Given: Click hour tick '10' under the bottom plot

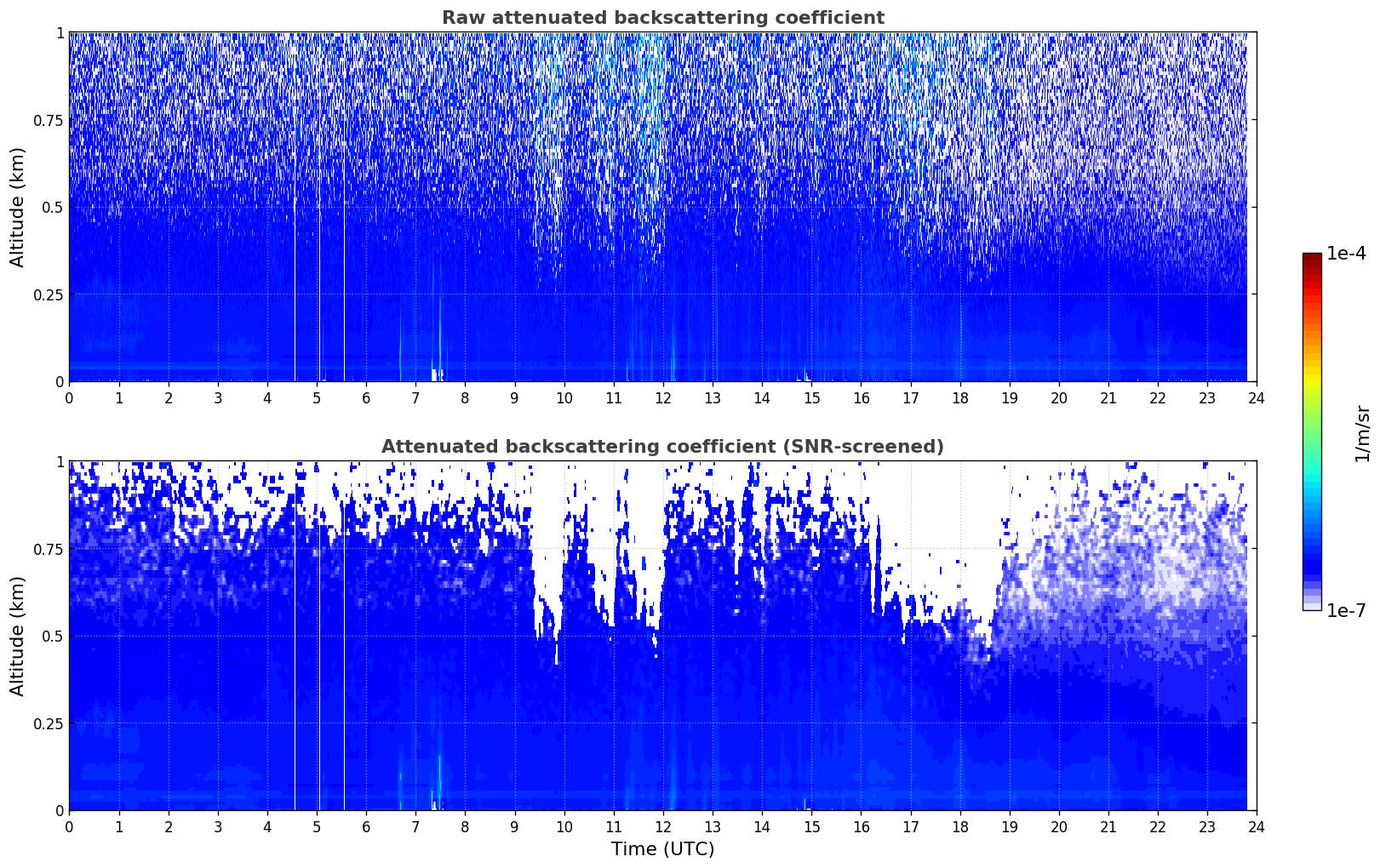Looking at the screenshot, I should (x=564, y=826).
